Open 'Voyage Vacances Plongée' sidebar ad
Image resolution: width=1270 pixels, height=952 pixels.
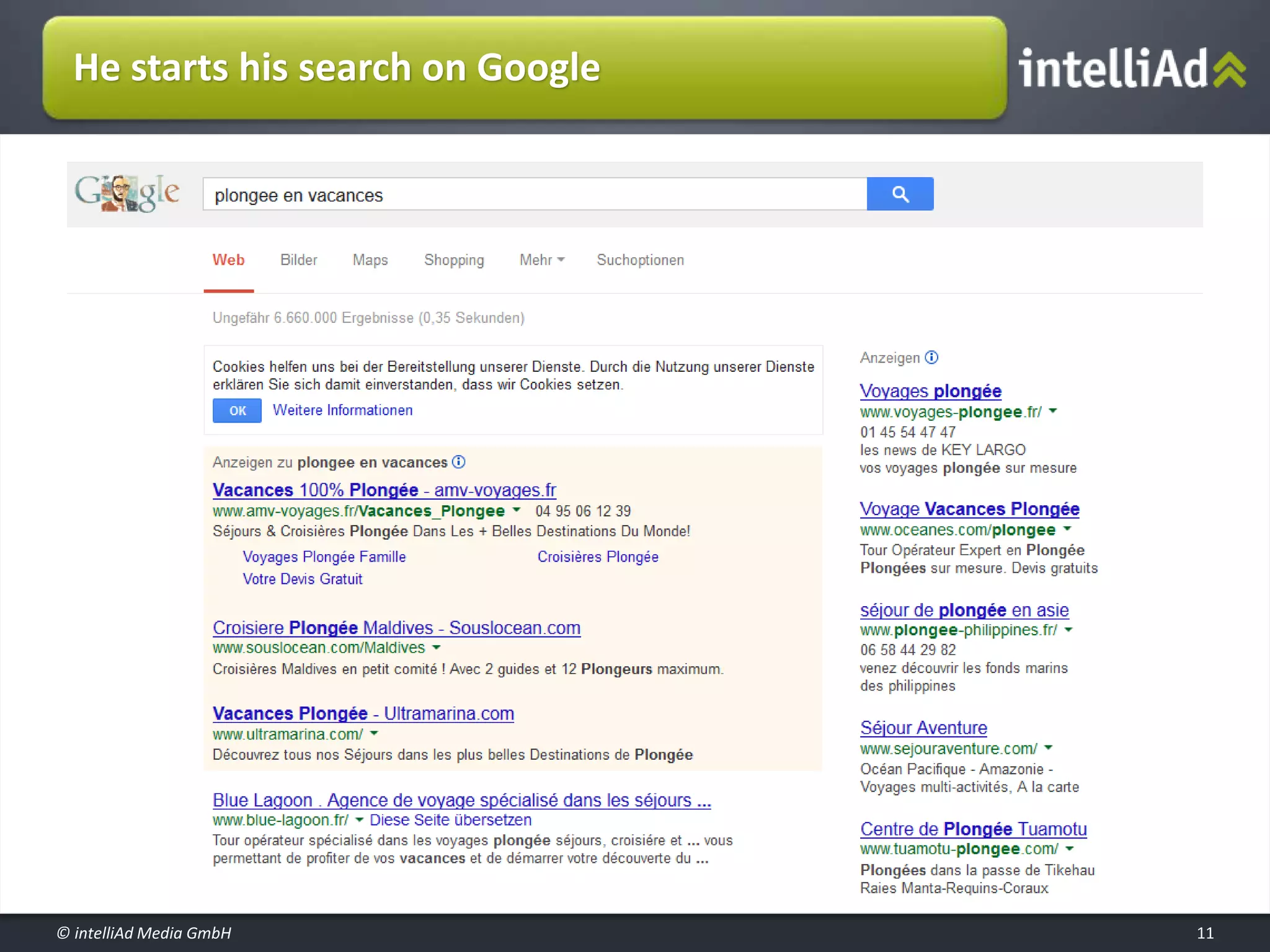pyautogui.click(x=970, y=509)
